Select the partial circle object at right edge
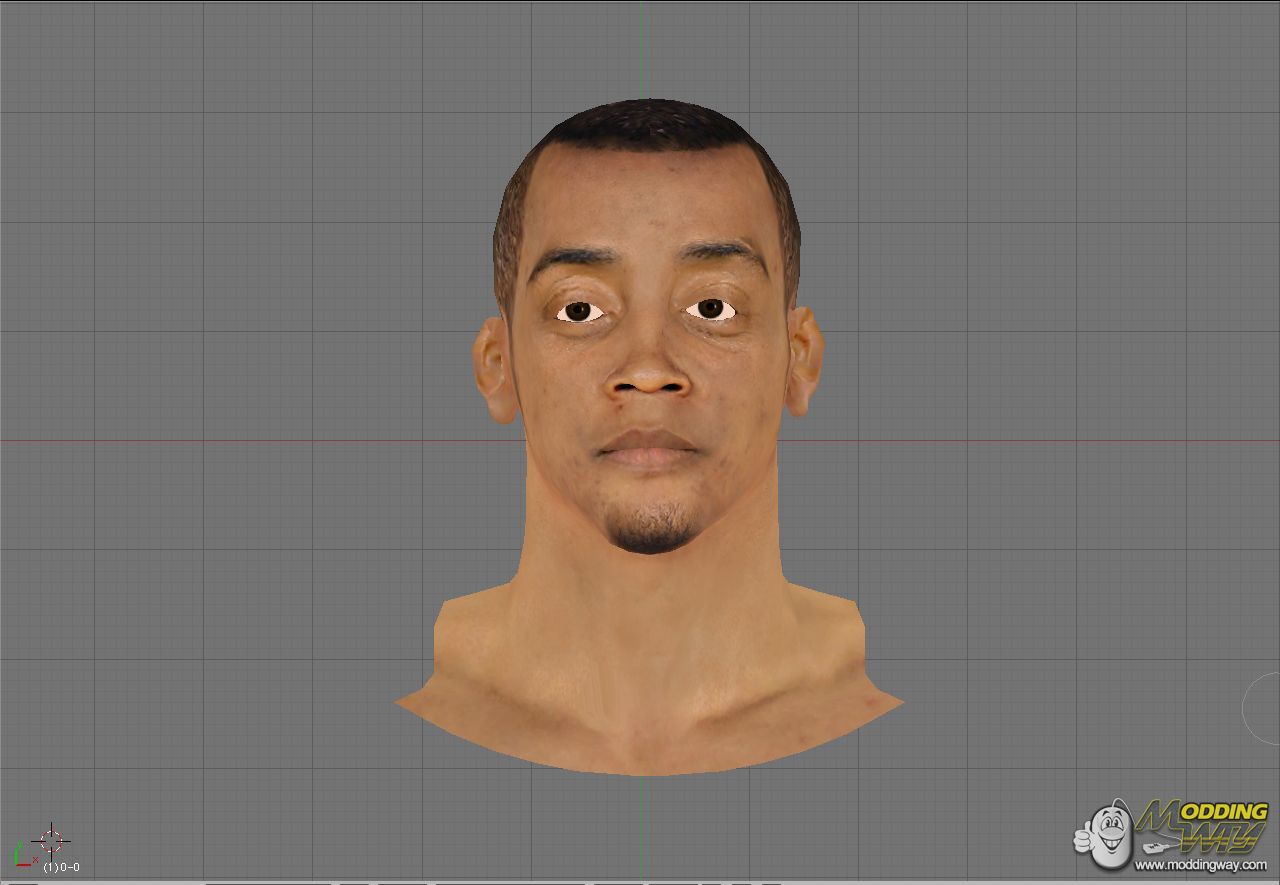 click(x=1262, y=708)
